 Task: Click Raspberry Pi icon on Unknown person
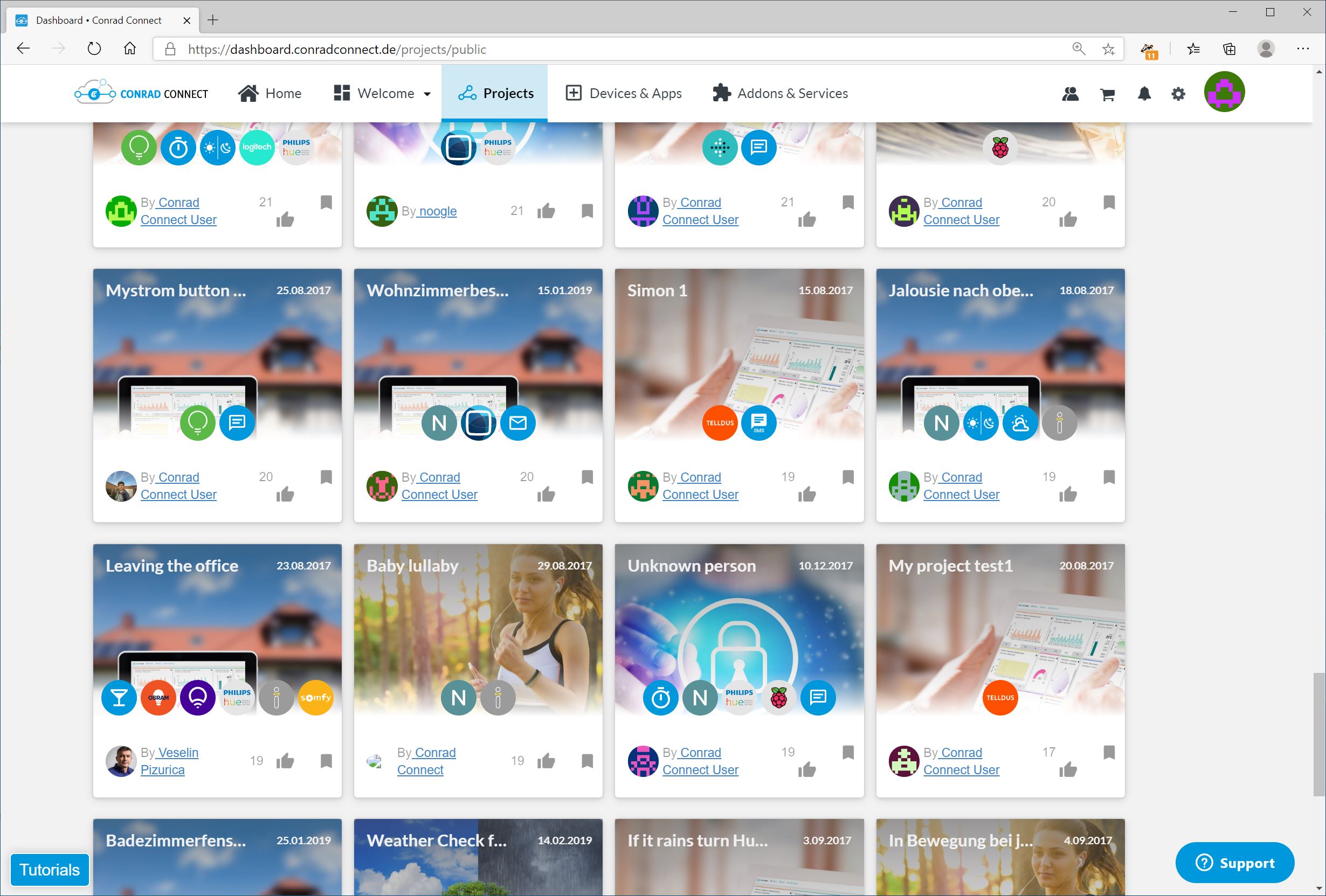tap(778, 698)
